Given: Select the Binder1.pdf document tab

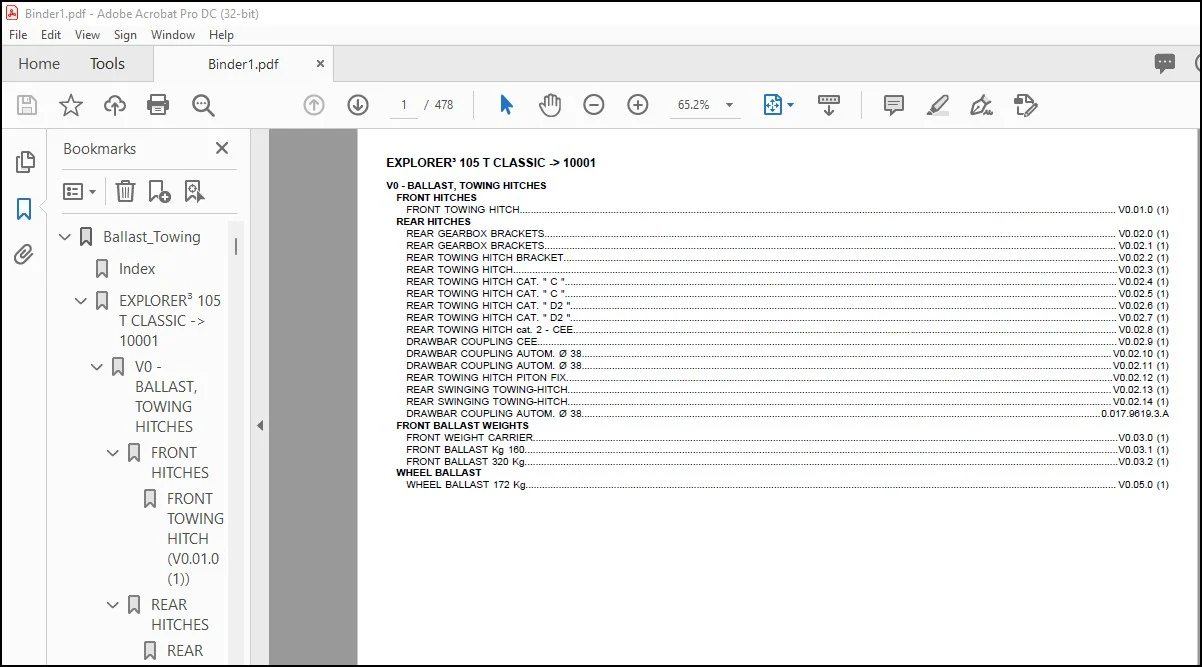Looking at the screenshot, I should tap(243, 64).
